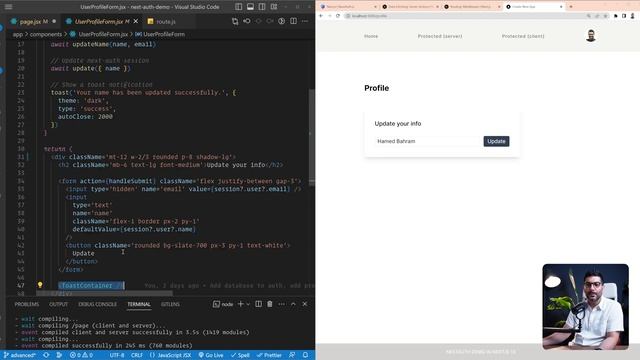Image resolution: width=640 pixels, height=360 pixels.
Task: Reload the page in browser
Action: point(338,16)
